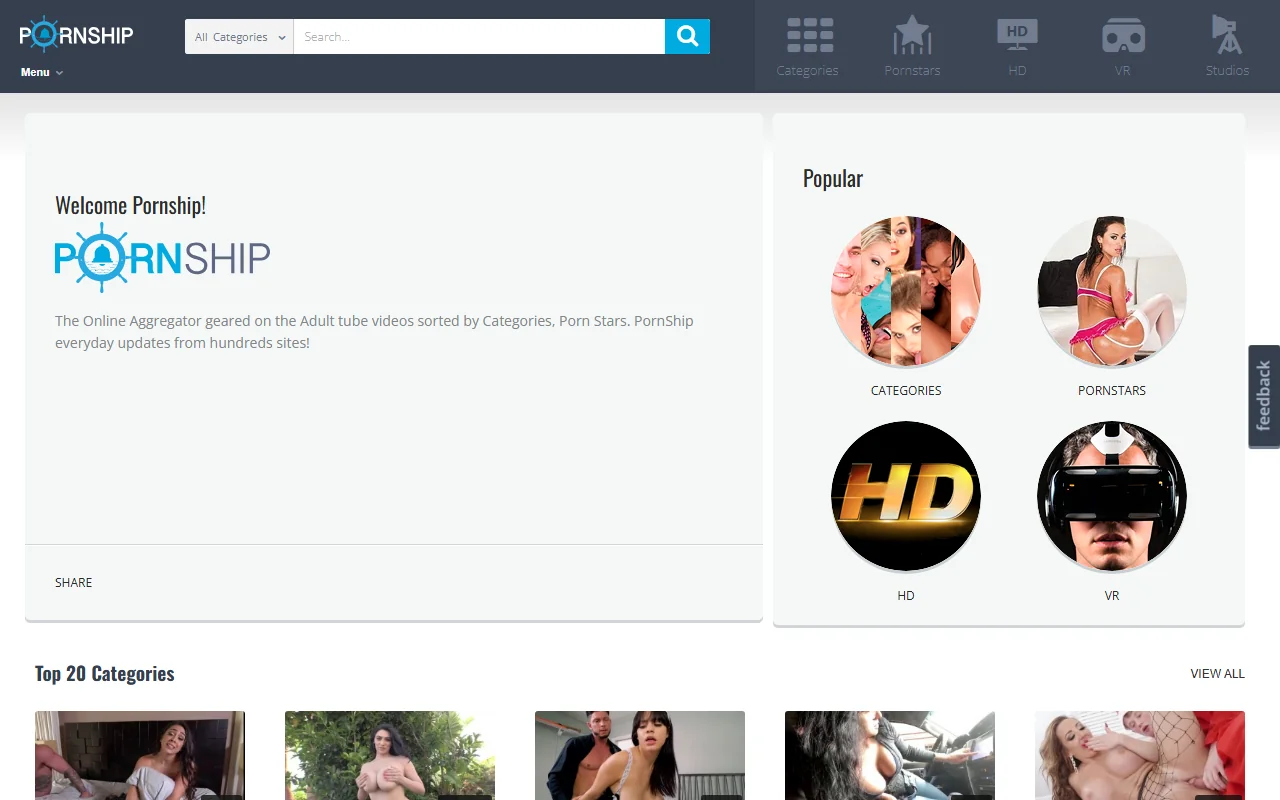Expand the chevron beside All Categories selector
Screen dimensions: 1280x800
click(x=282, y=36)
